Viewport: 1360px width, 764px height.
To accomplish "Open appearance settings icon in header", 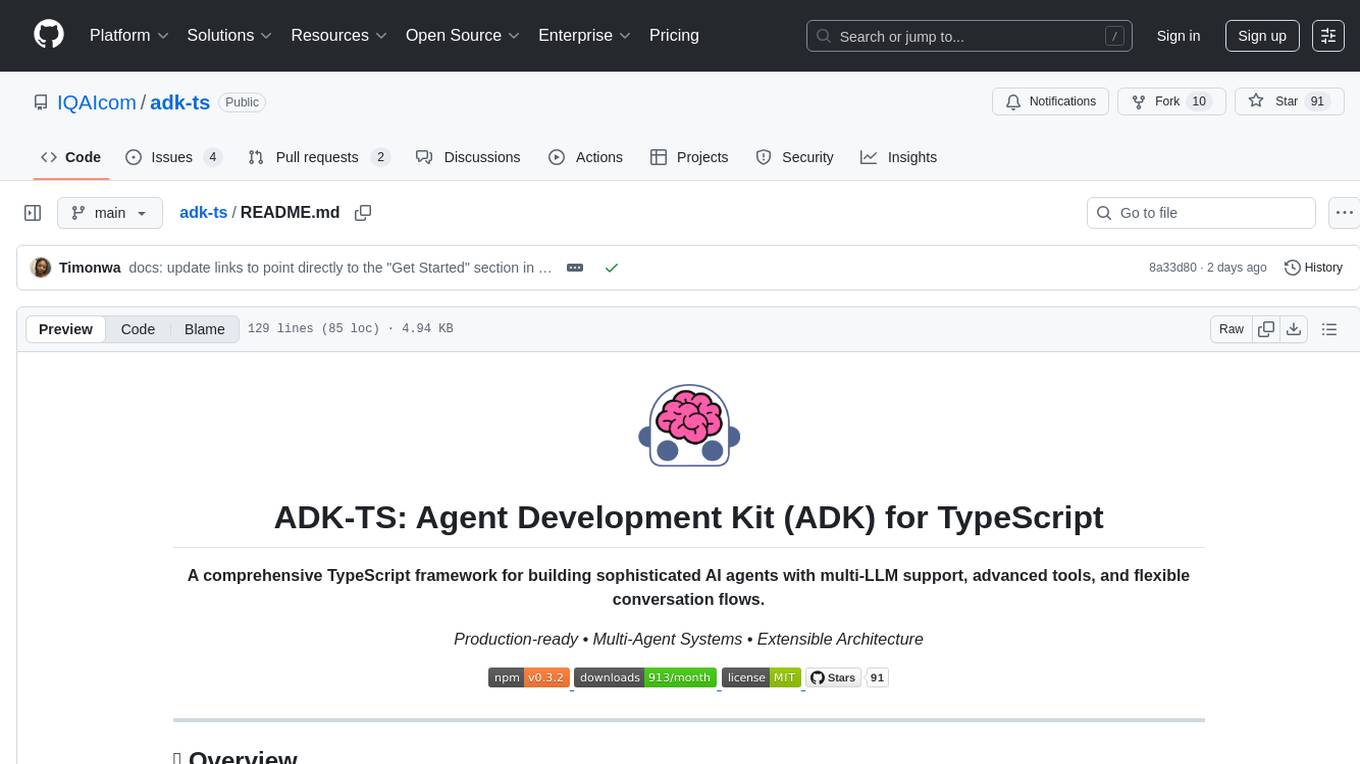I will 1328,36.
